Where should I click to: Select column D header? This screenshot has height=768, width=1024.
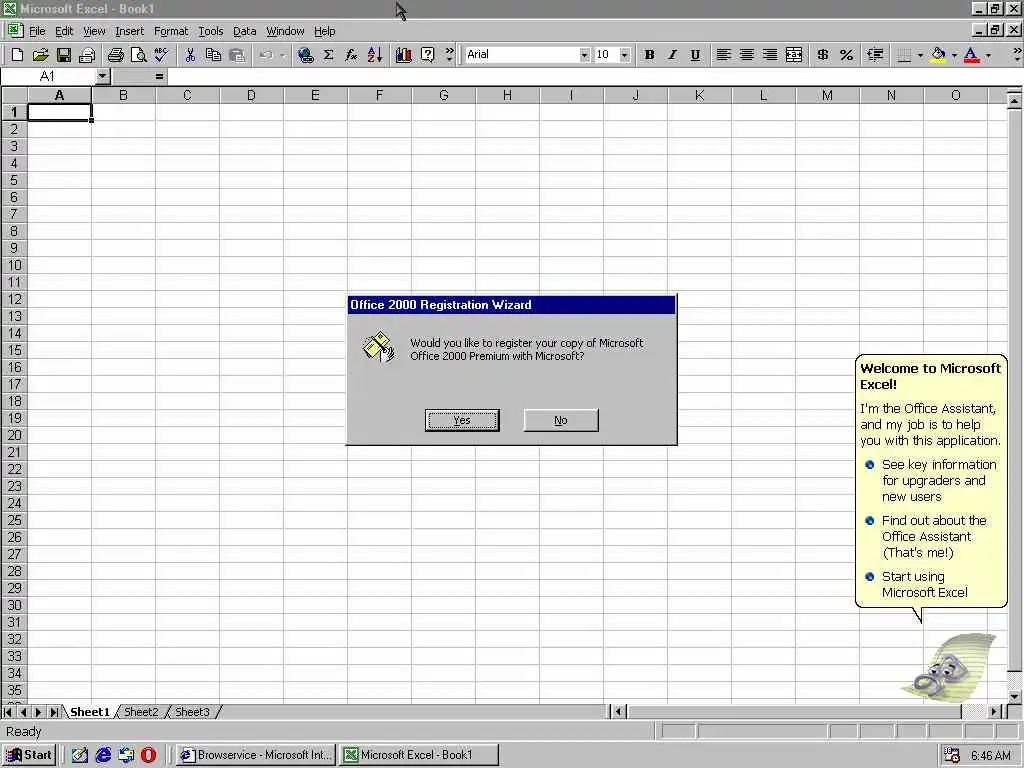pyautogui.click(x=251, y=95)
